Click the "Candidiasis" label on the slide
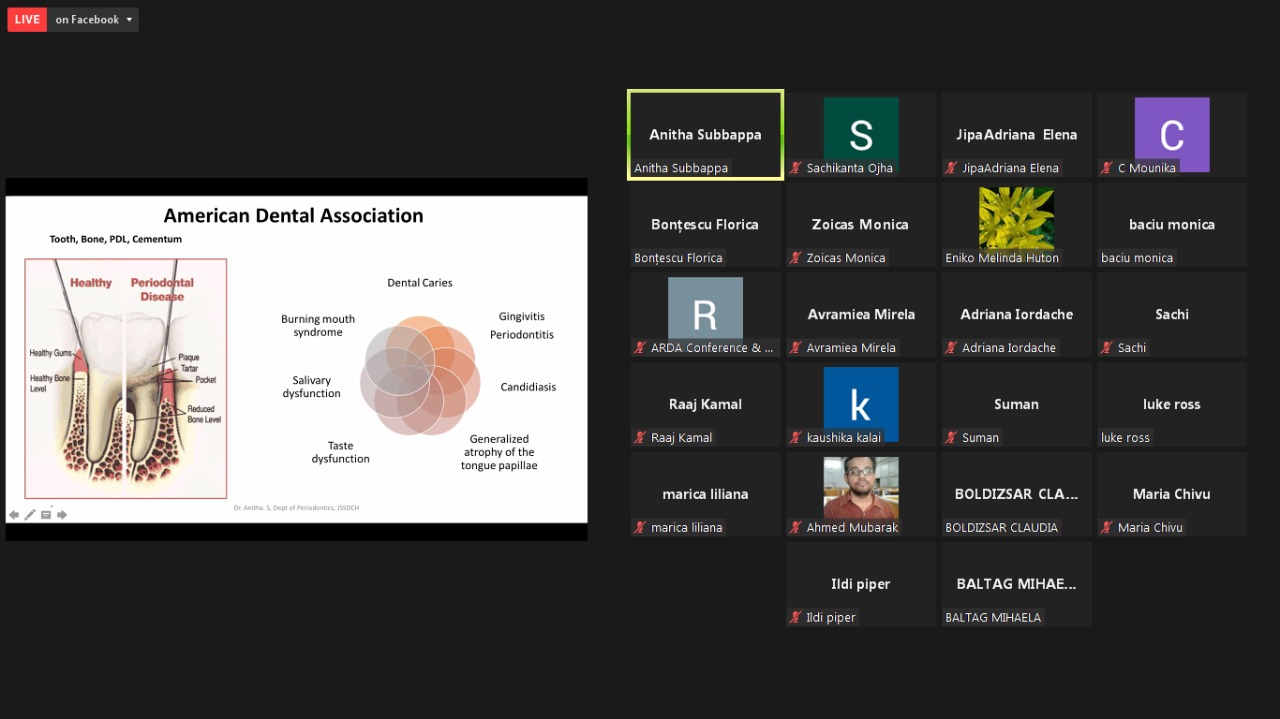 (528, 387)
